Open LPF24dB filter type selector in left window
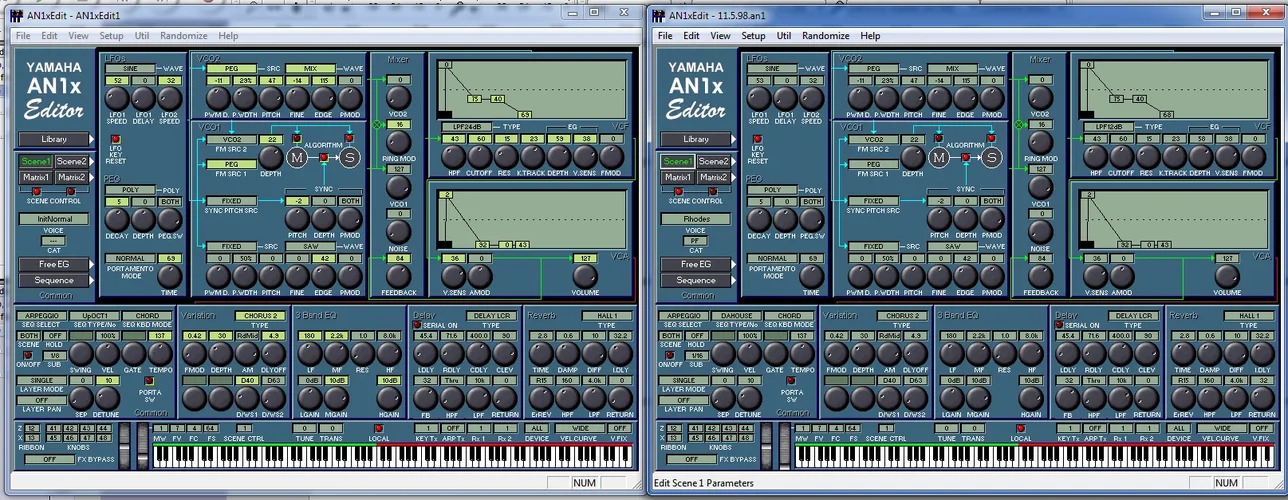Screen dimensions: 1288x500 pos(466,128)
